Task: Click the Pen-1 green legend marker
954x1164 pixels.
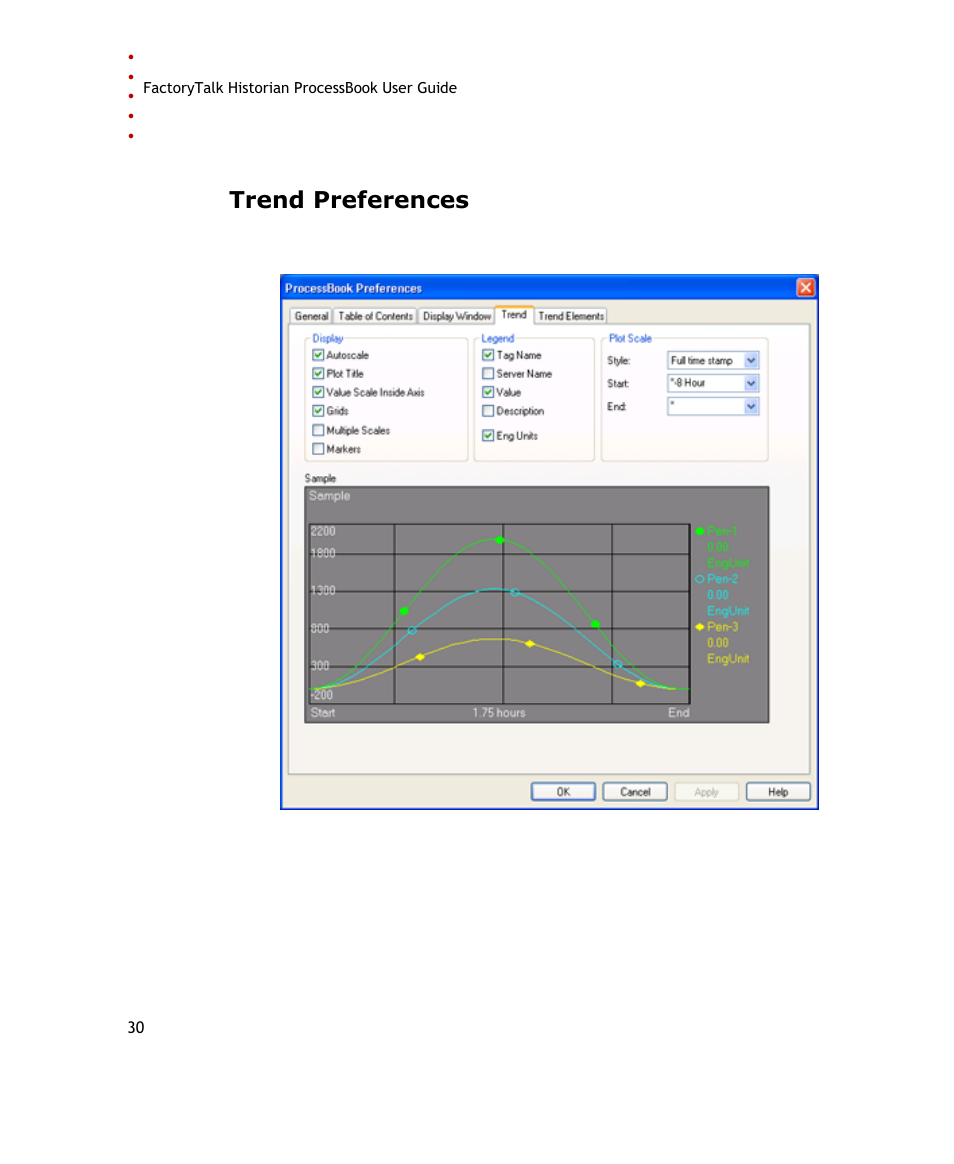Action: 699,531
